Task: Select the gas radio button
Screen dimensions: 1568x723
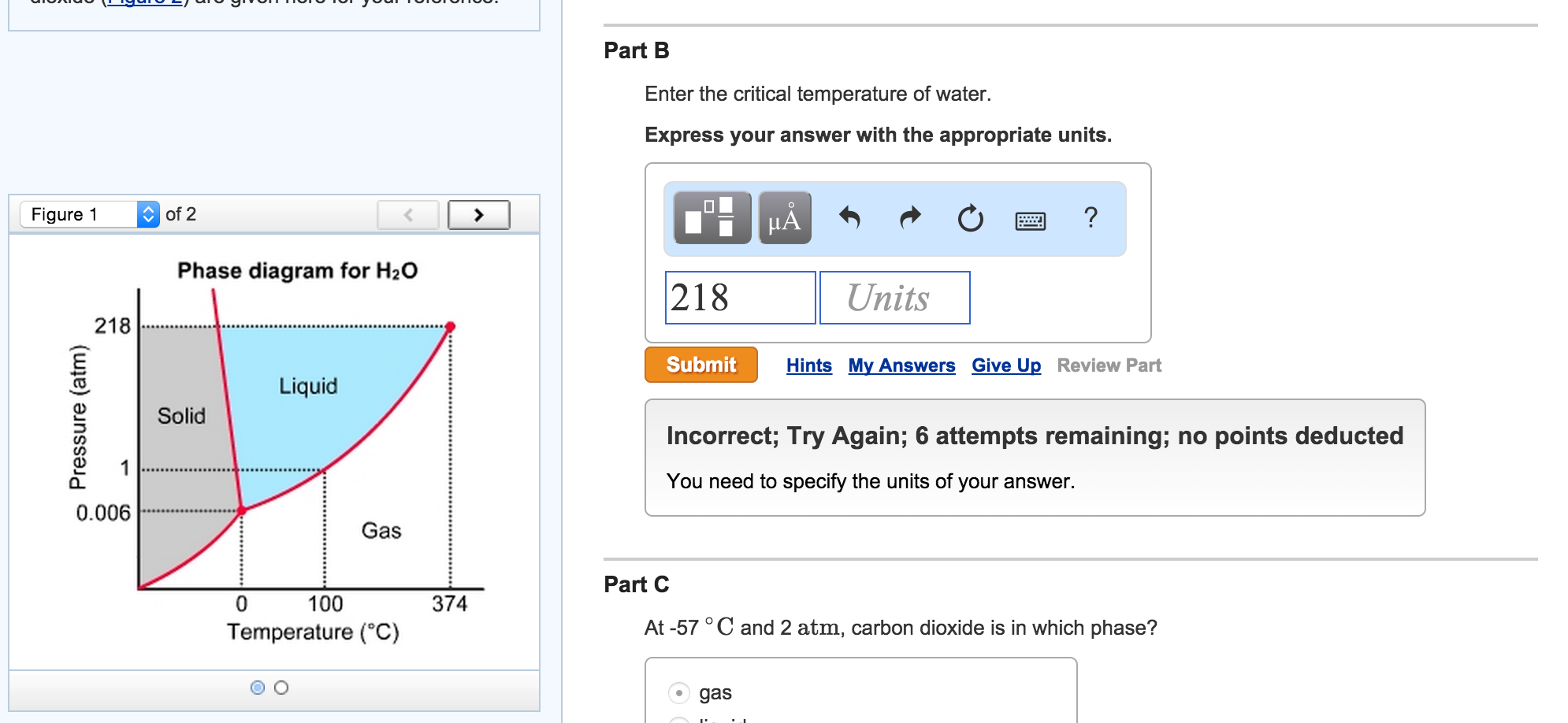Action: point(678,693)
